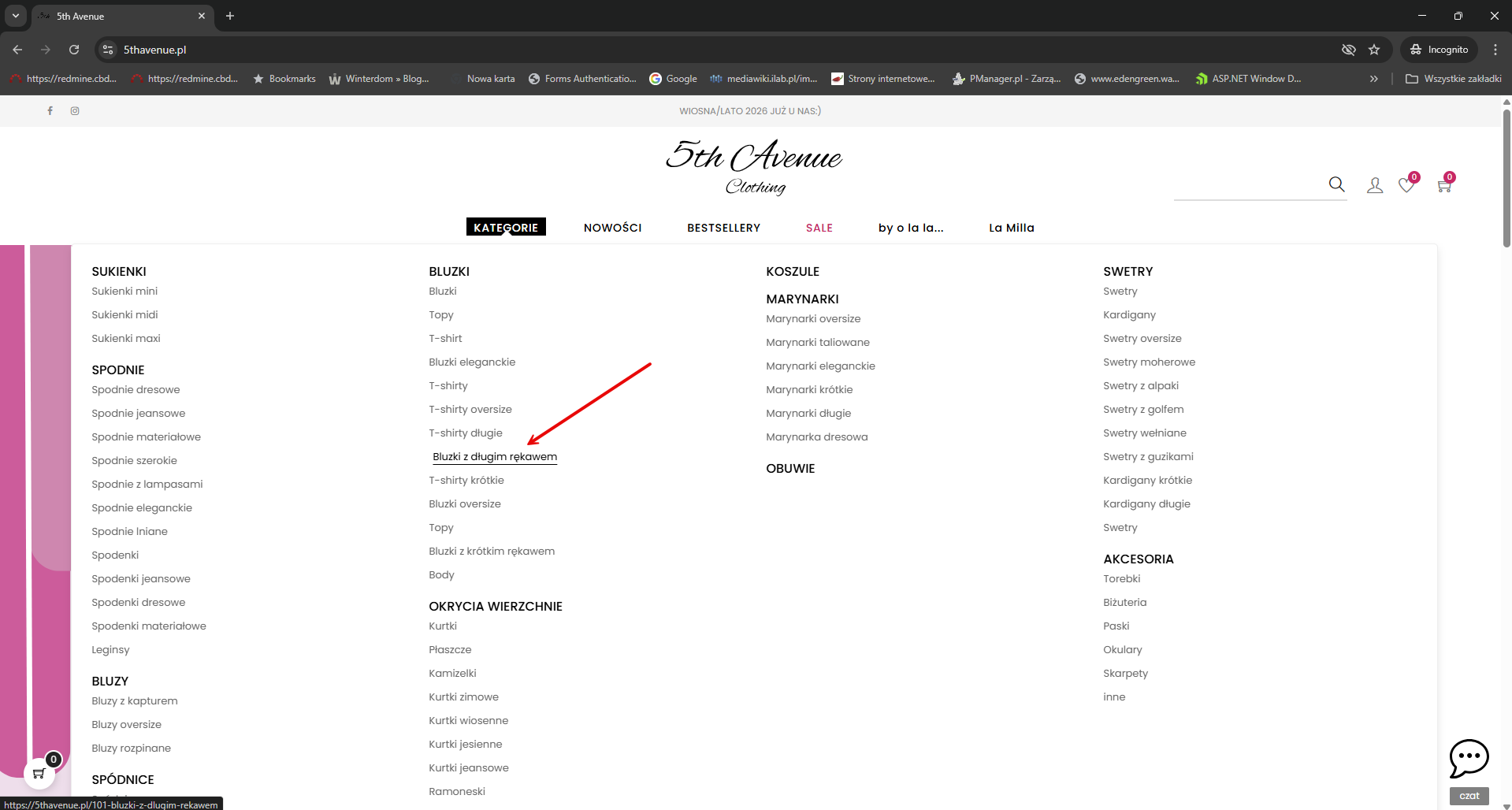Image resolution: width=1512 pixels, height=810 pixels.
Task: Select the SALE menu item
Action: [x=819, y=228]
